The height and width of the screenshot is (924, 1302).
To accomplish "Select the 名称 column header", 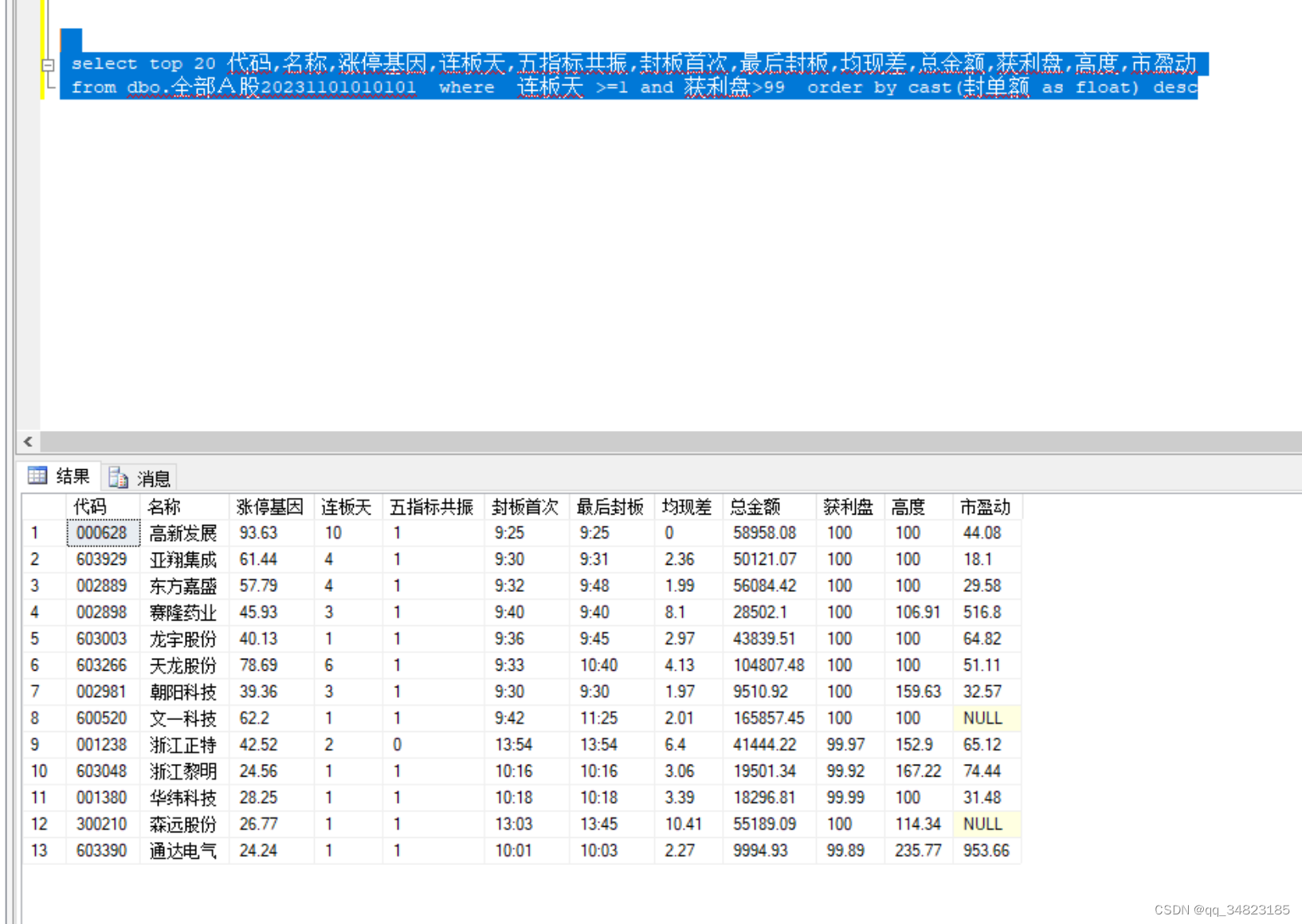I will (x=186, y=507).
